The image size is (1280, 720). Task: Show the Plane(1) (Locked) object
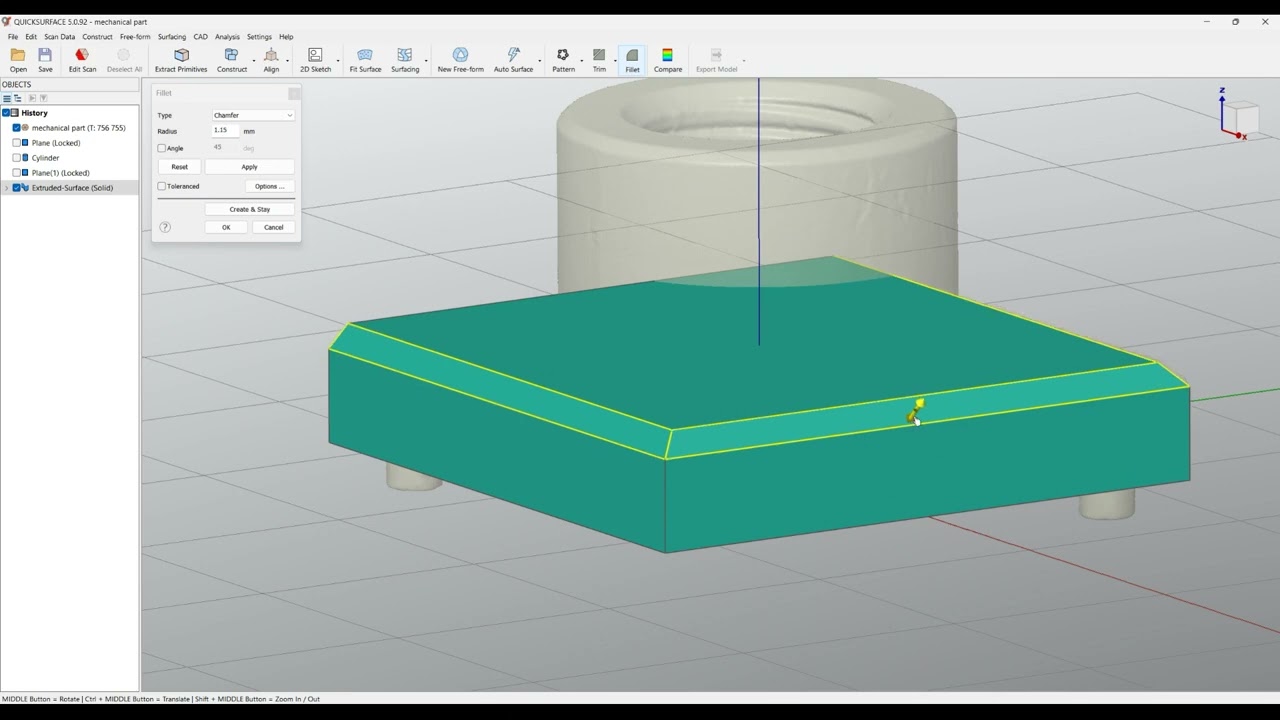tap(16, 173)
